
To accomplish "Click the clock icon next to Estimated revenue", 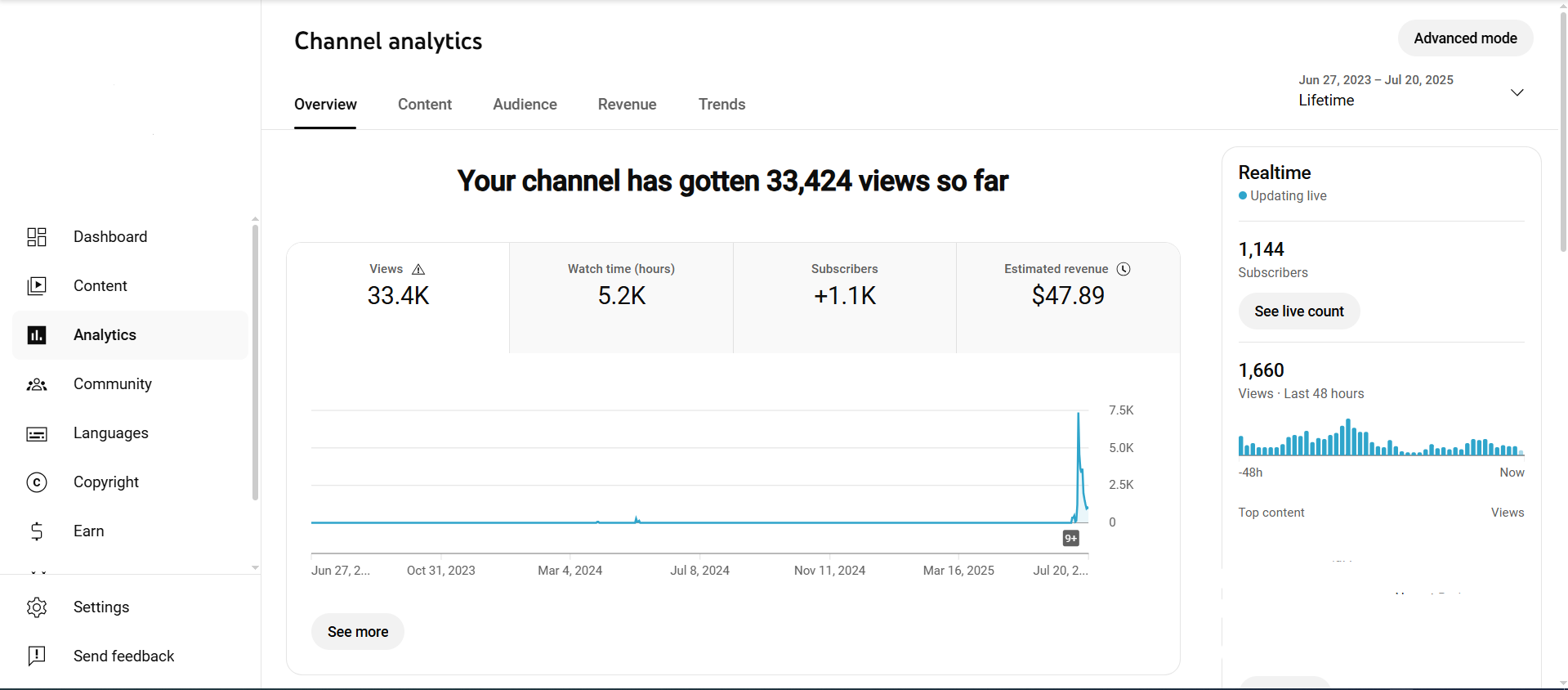I will tap(1124, 269).
